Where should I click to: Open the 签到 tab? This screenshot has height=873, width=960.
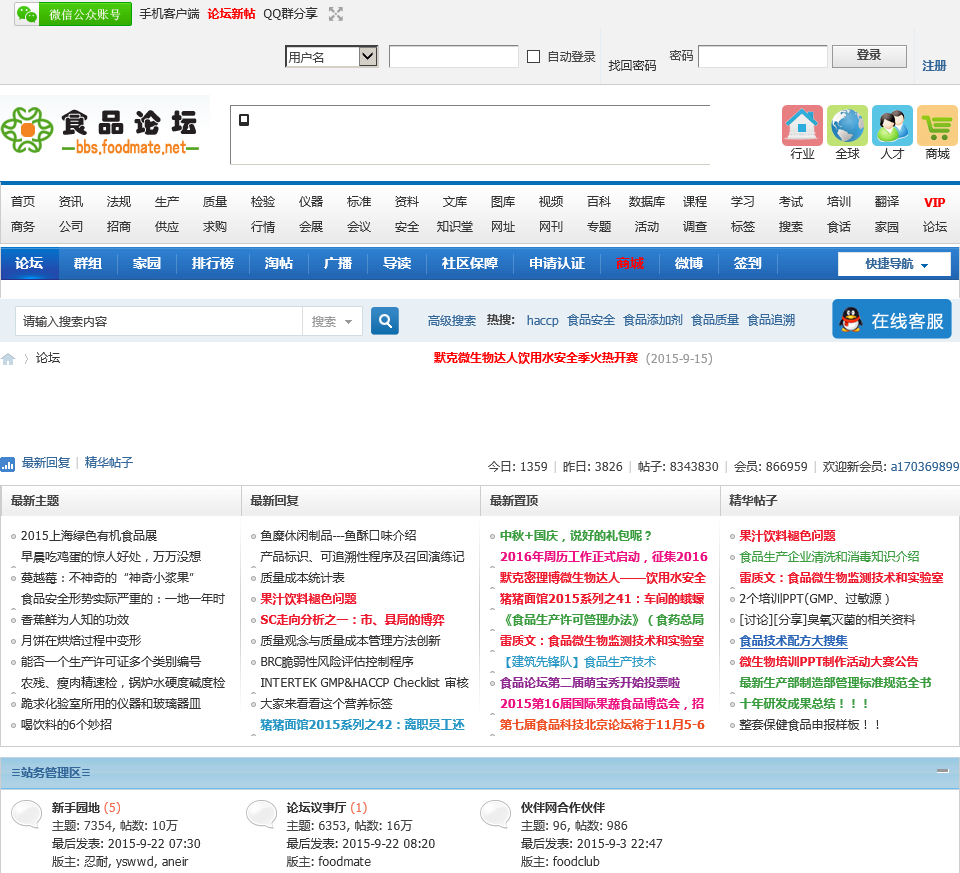[x=748, y=263]
